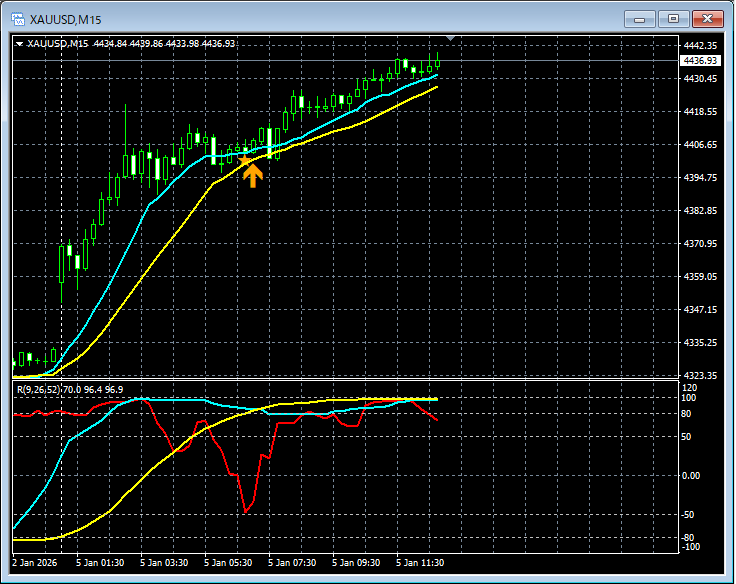
Task: Click the 4442.35 price scale value
Action: (700, 46)
